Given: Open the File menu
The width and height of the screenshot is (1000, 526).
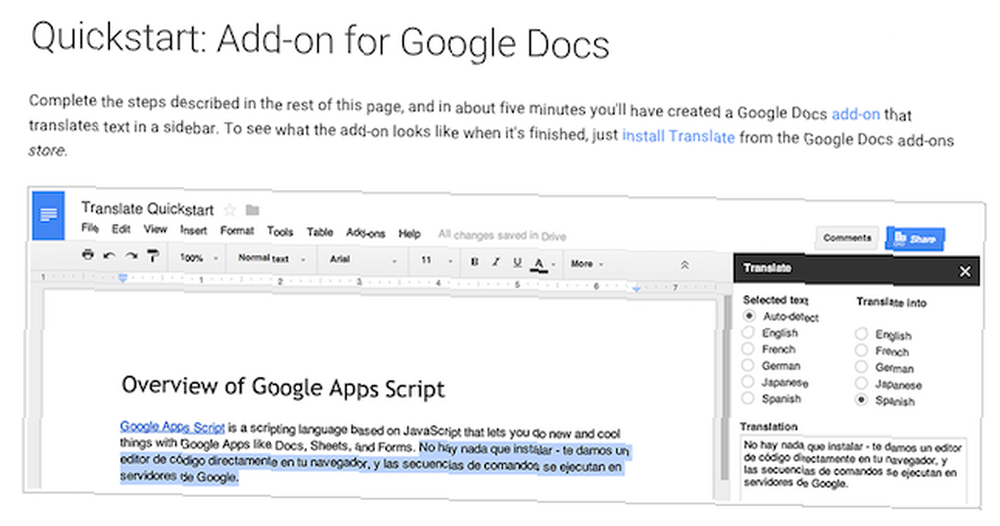Looking at the screenshot, I should click(x=90, y=228).
